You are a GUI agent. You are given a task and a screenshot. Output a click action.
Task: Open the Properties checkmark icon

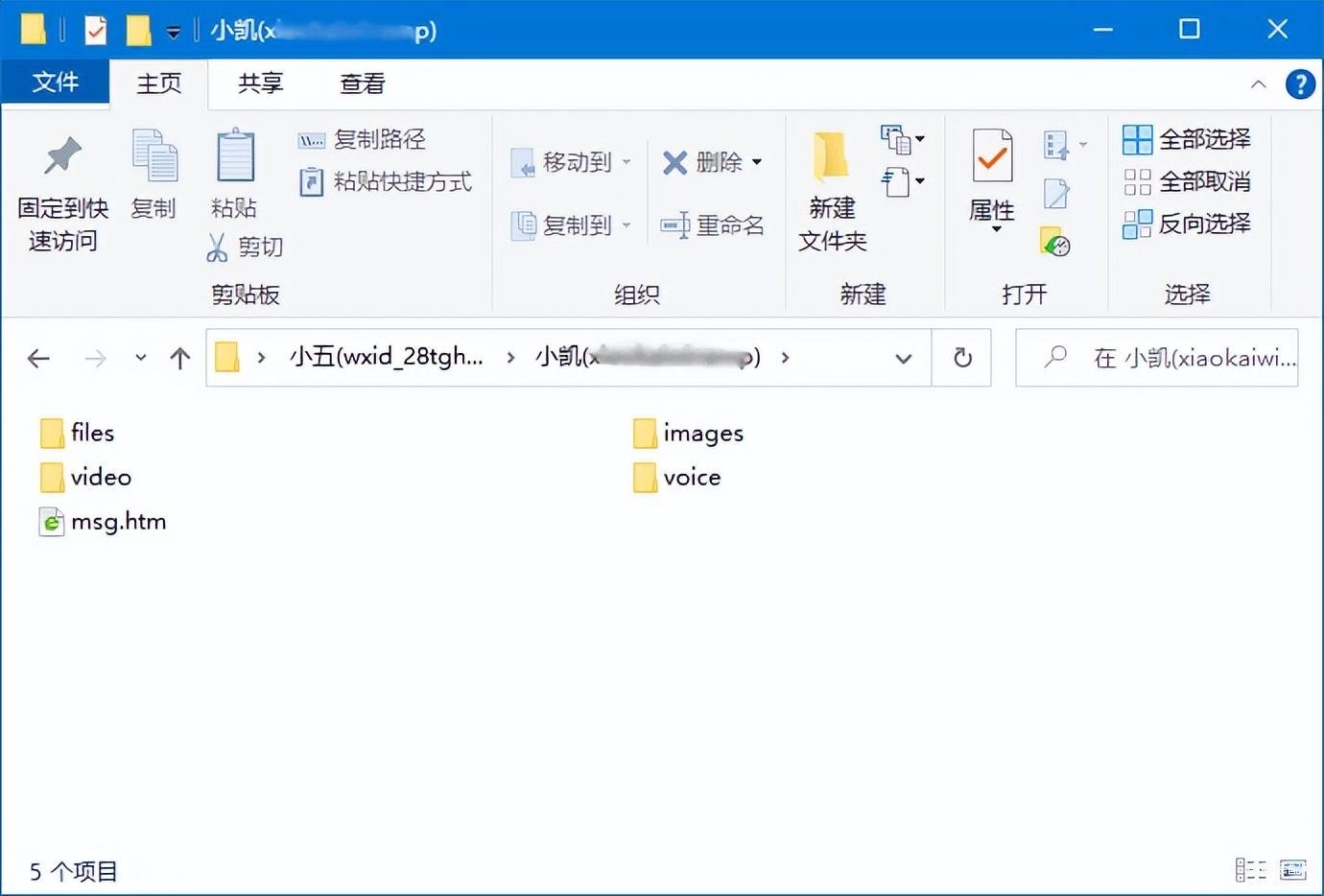[x=992, y=156]
